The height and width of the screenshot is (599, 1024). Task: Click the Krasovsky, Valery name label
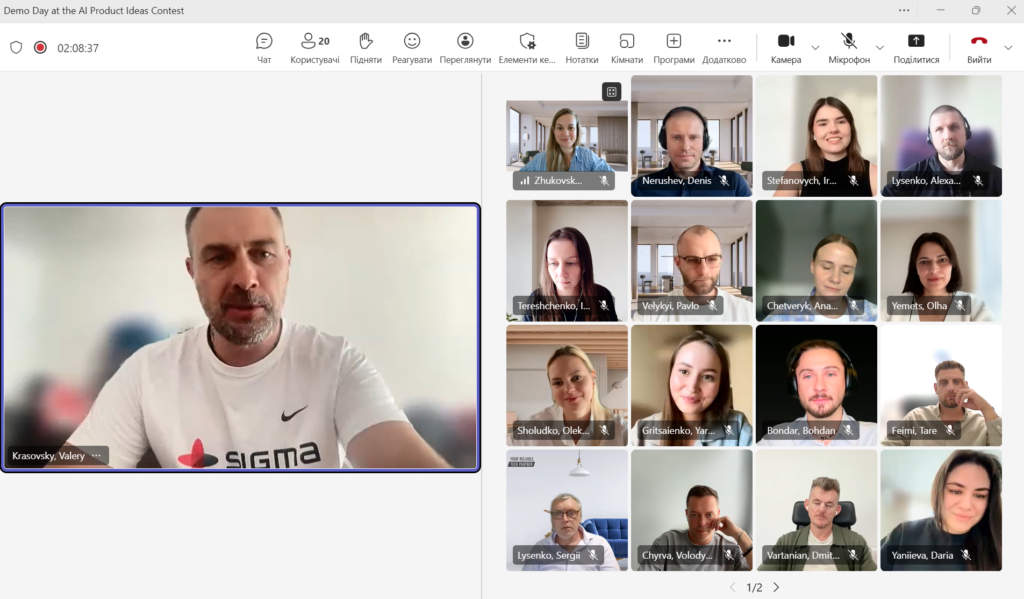tap(48, 455)
